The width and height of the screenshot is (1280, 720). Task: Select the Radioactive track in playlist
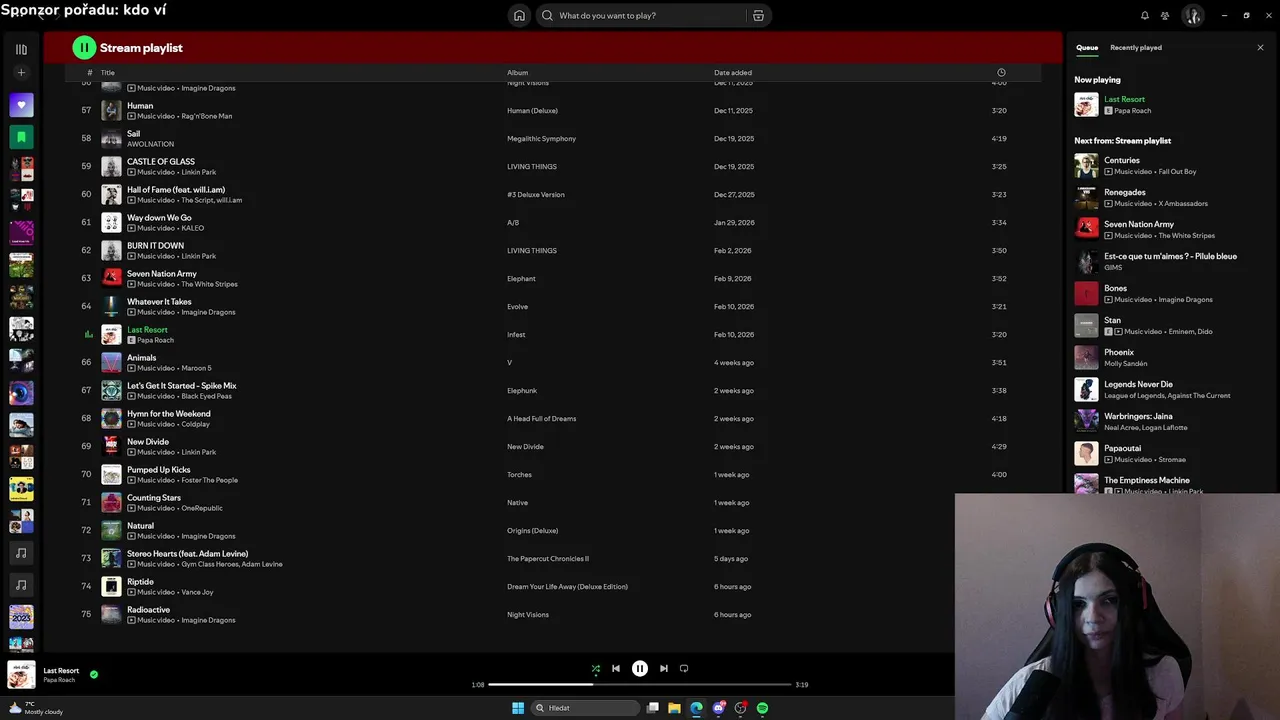click(x=148, y=609)
